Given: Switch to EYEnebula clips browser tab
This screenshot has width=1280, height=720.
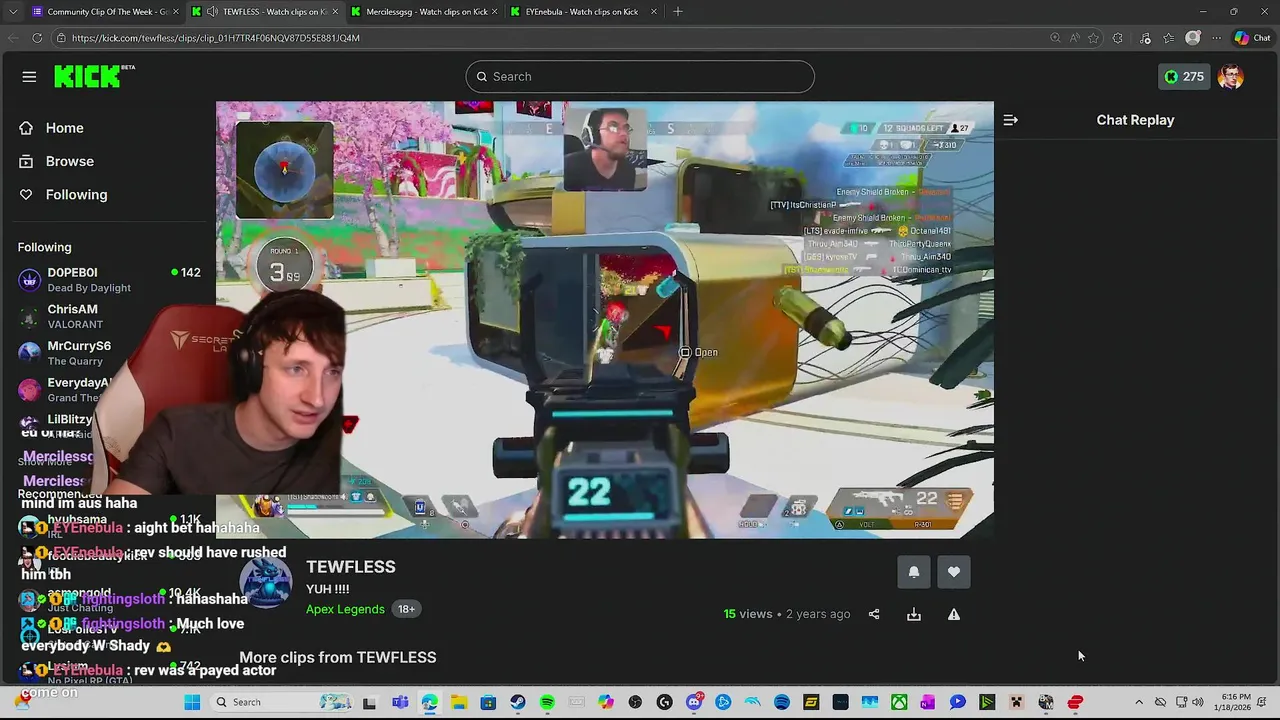Looking at the screenshot, I should click(x=582, y=11).
